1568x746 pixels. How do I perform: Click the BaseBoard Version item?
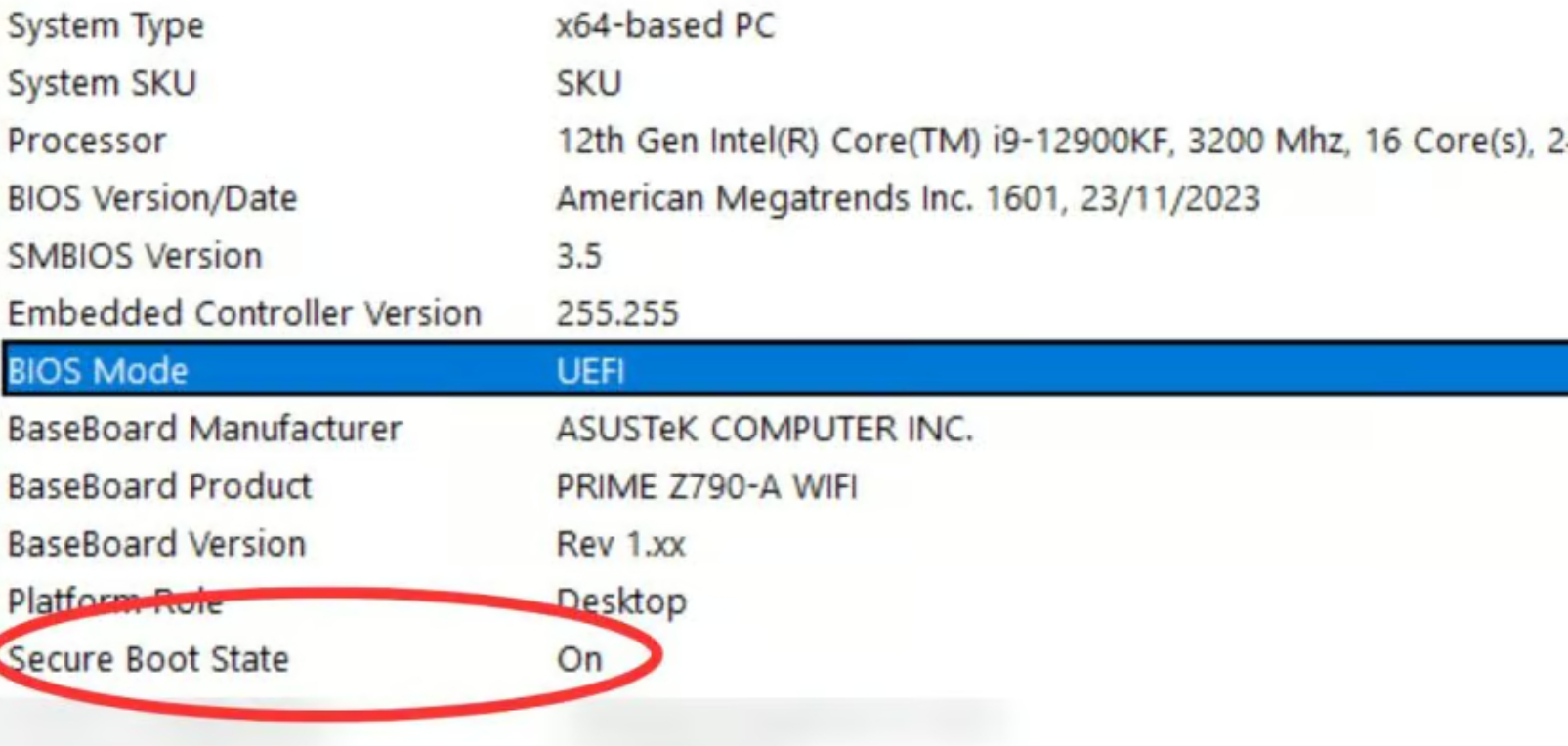(x=156, y=544)
